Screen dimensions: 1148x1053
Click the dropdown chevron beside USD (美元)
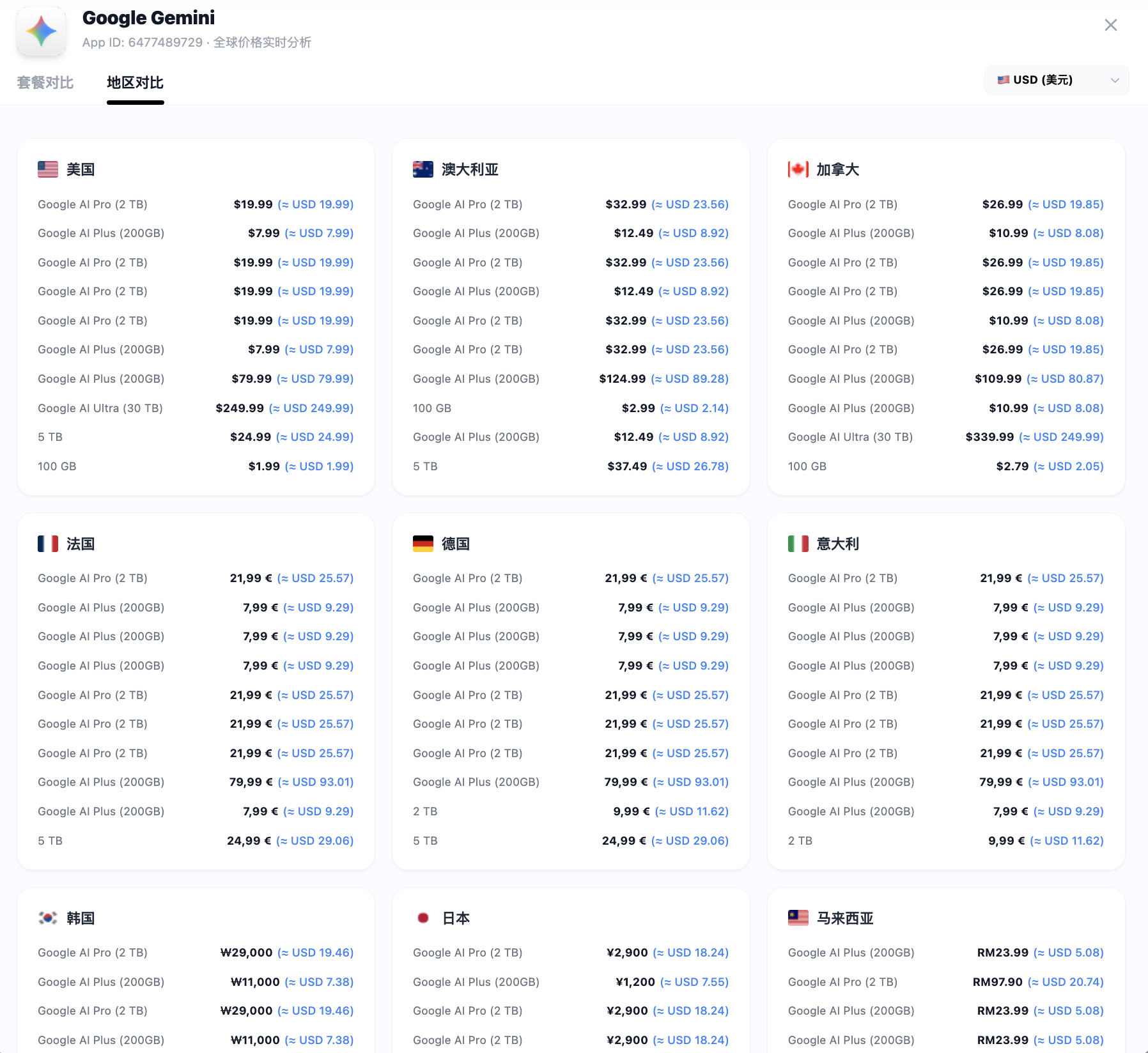(1115, 81)
